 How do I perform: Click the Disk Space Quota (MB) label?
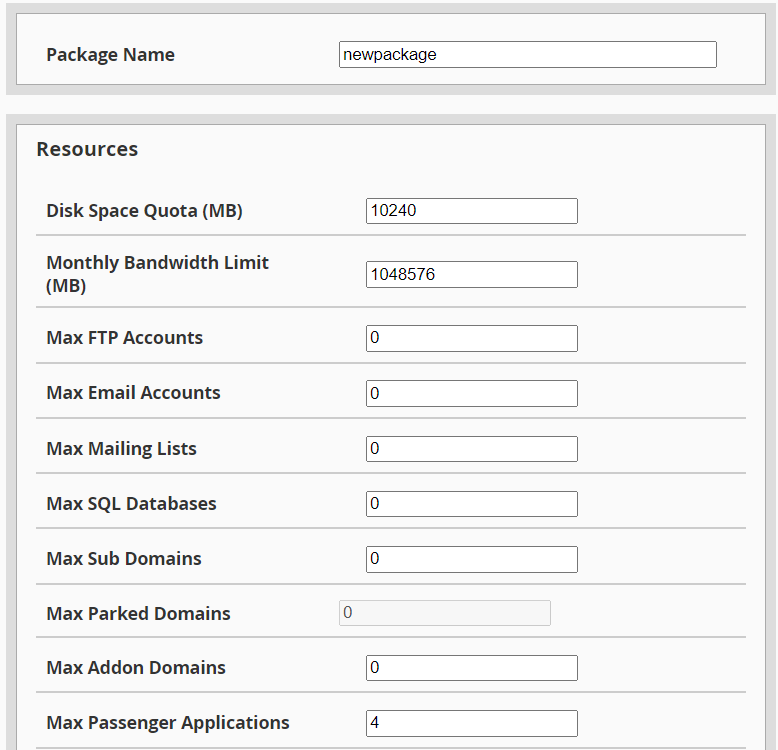[x=144, y=211]
